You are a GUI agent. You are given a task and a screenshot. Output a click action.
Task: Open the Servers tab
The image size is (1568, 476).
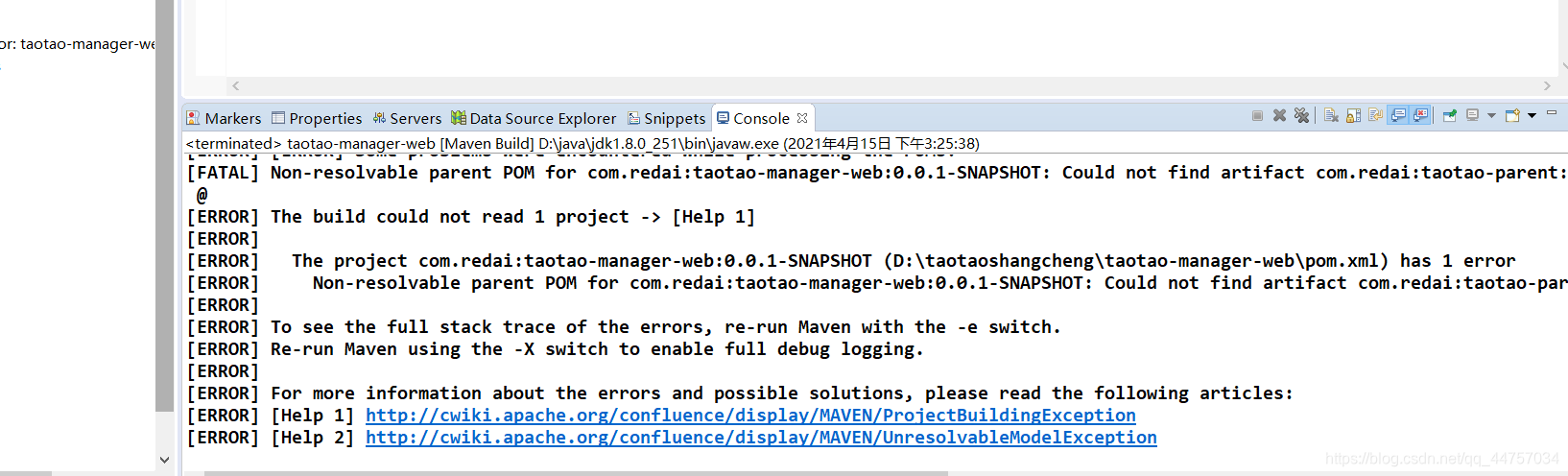pyautogui.click(x=407, y=118)
